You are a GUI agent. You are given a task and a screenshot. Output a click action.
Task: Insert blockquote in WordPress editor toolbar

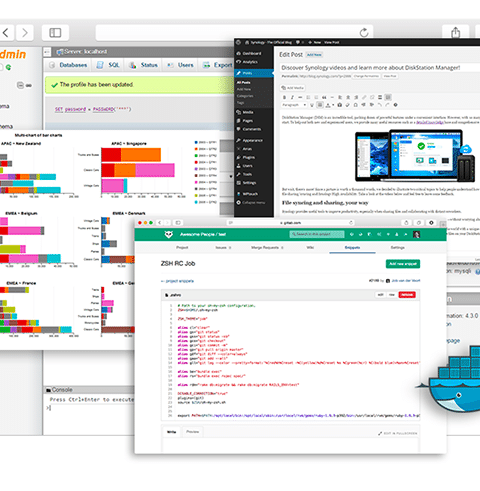point(324,97)
